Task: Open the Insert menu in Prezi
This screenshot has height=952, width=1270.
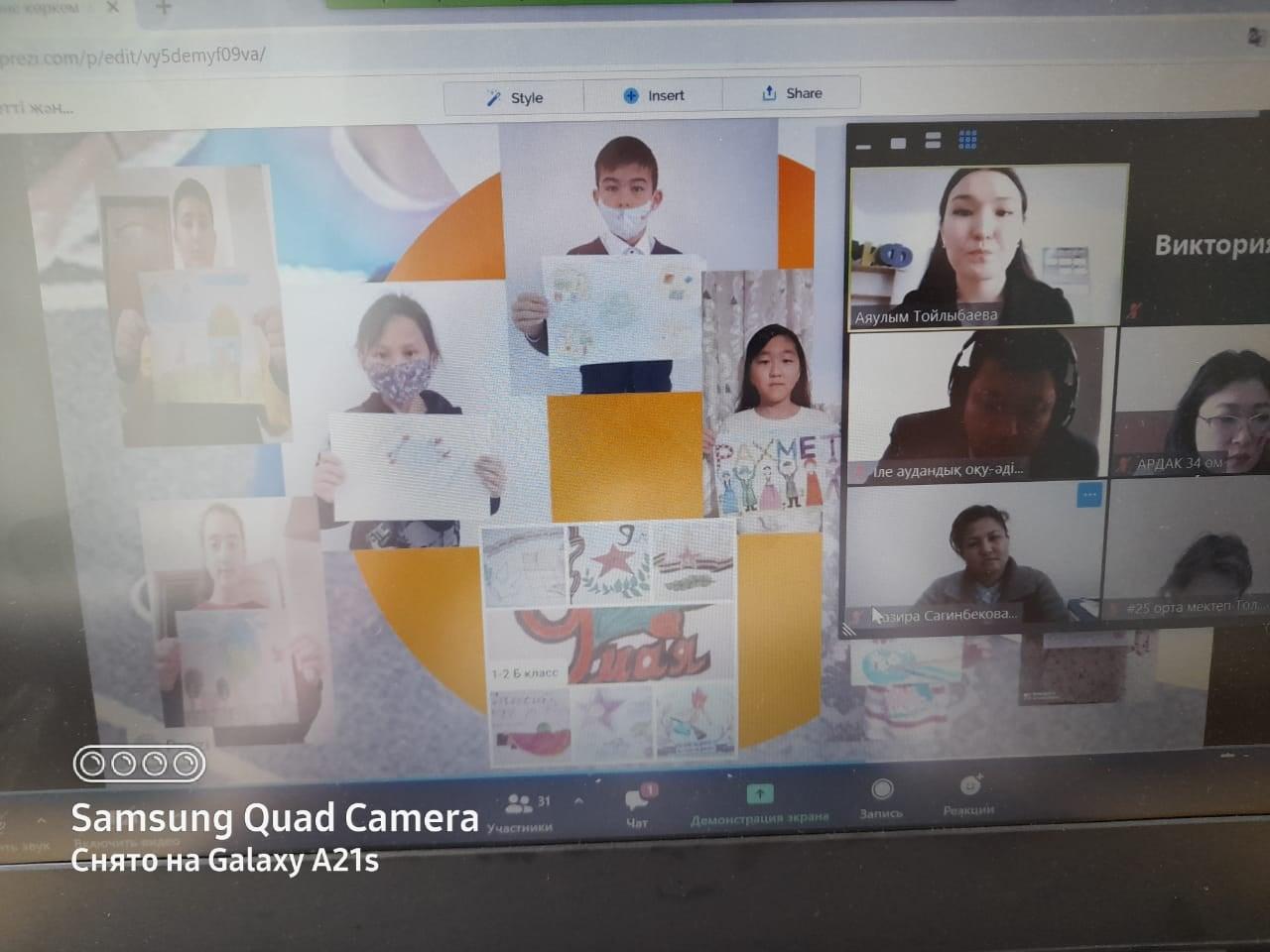Action: tap(654, 95)
